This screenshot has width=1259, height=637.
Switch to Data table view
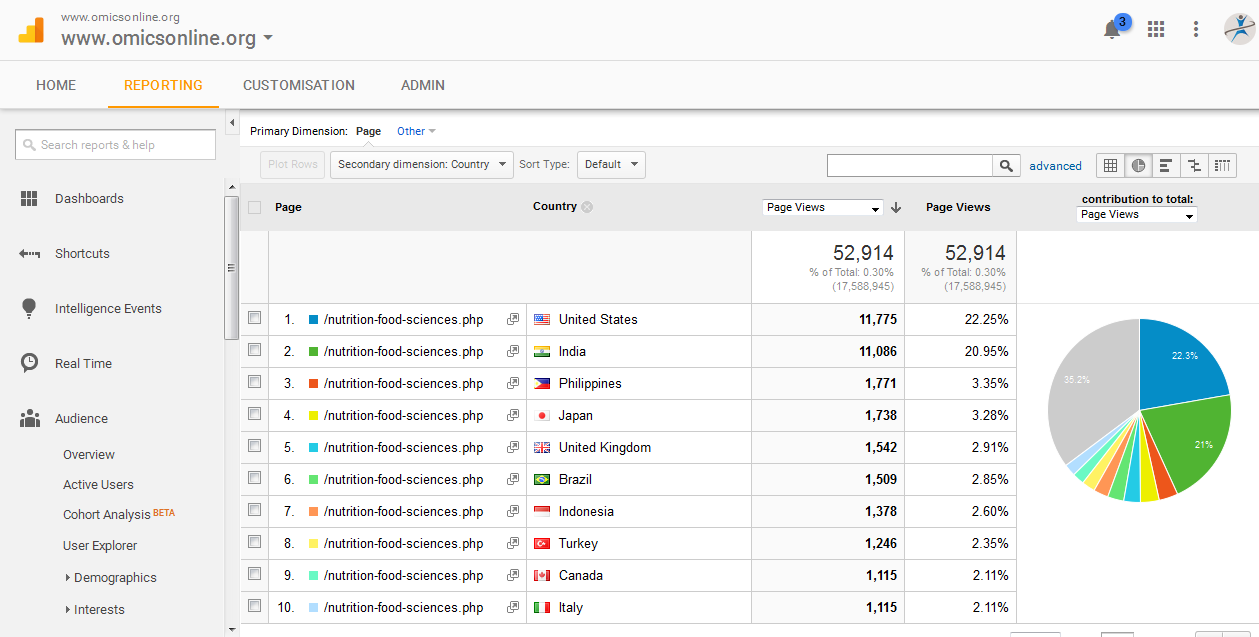(1110, 166)
